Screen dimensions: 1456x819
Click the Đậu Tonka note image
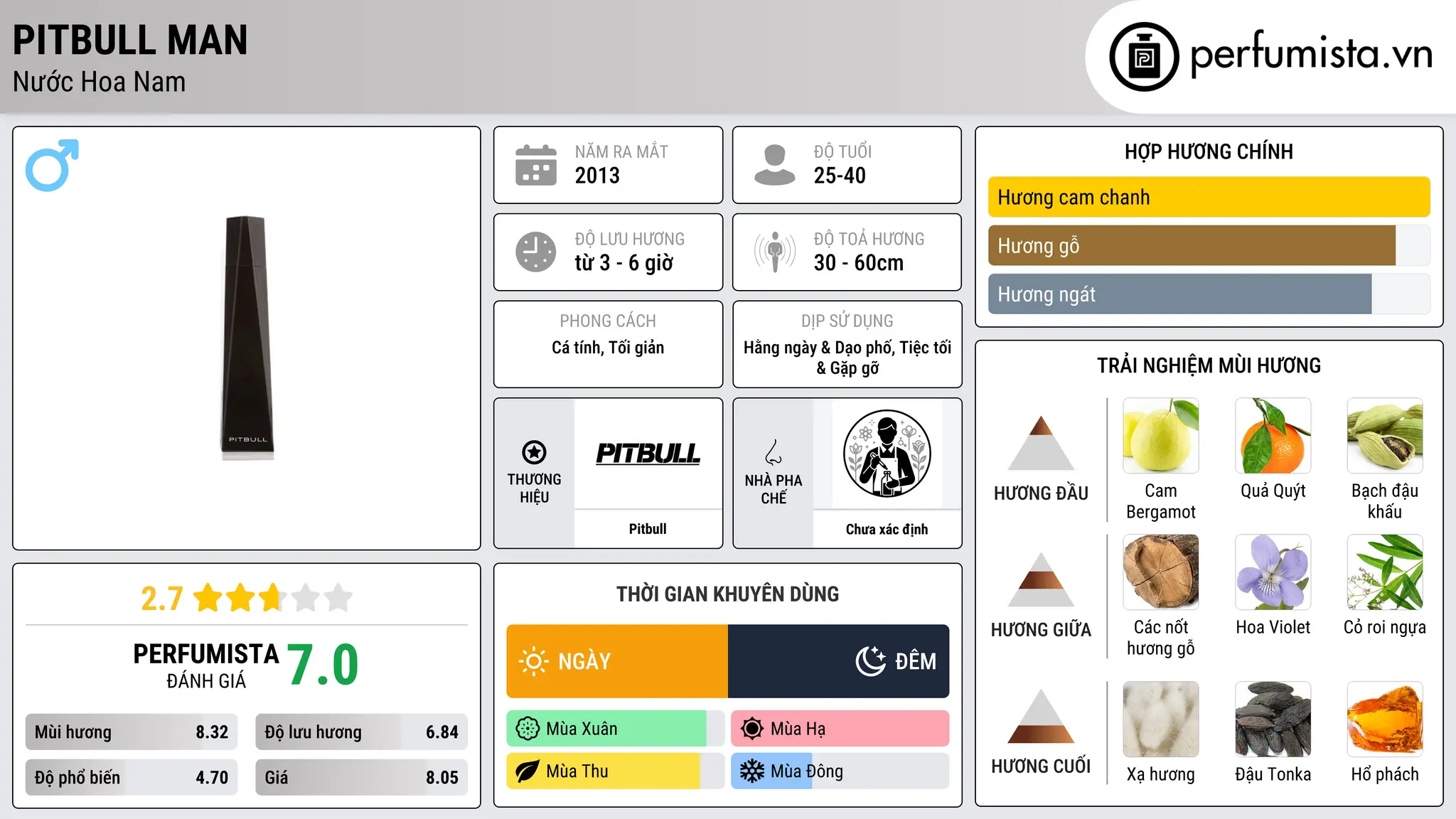click(1273, 719)
